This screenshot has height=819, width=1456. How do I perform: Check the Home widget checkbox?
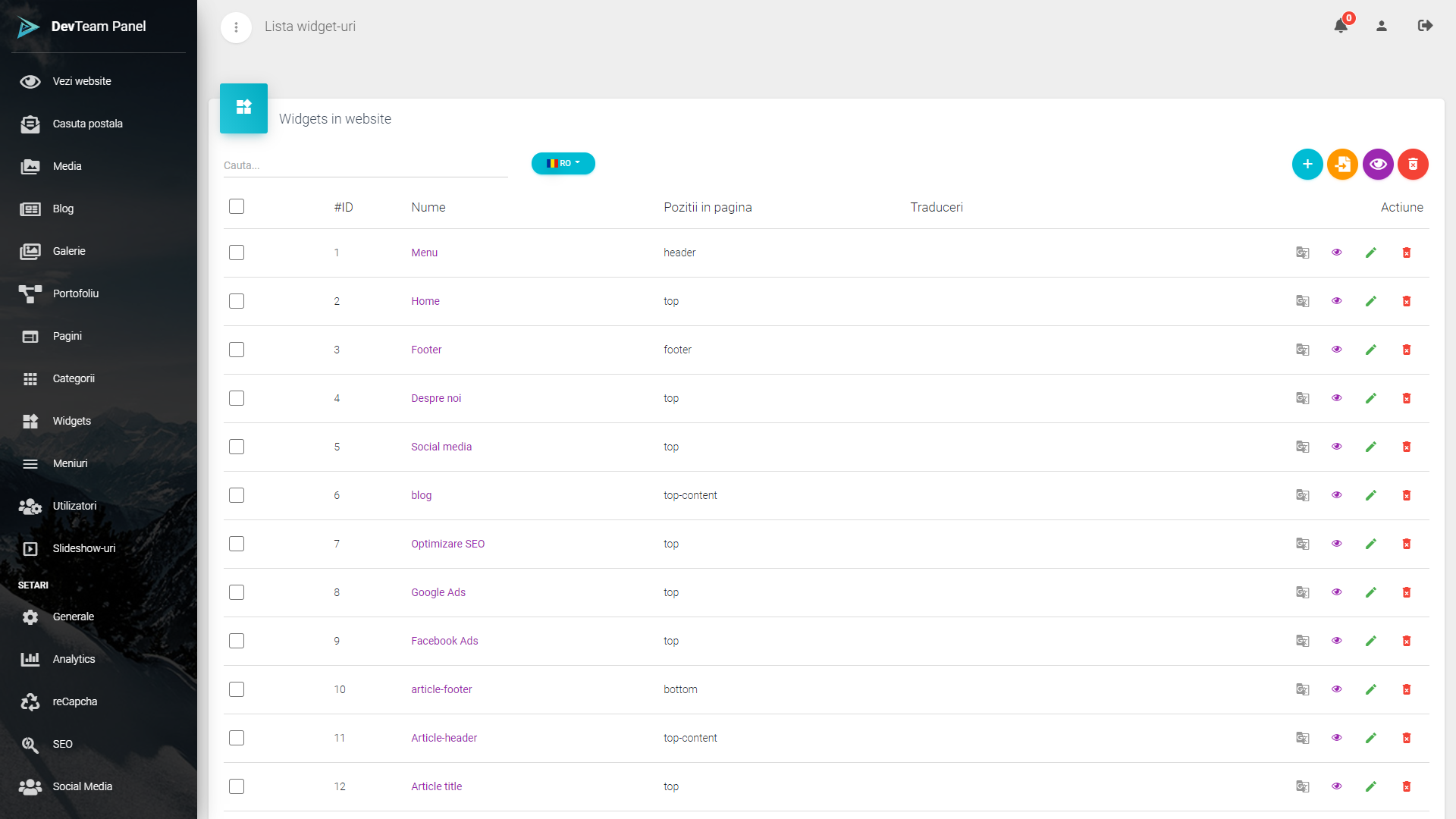237,301
